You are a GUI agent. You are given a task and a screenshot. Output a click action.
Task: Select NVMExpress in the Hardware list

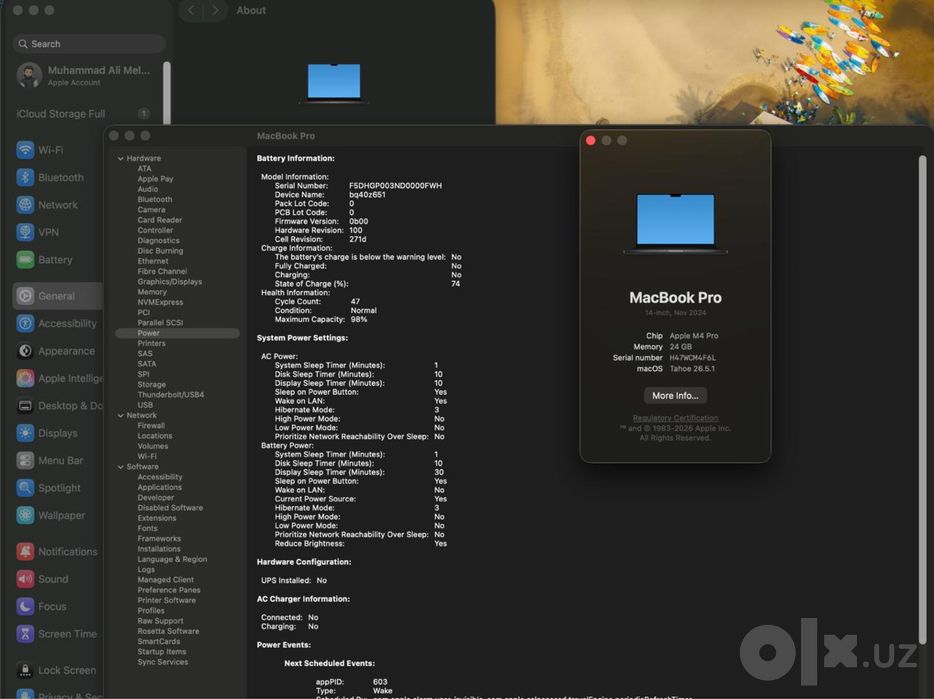coord(160,302)
